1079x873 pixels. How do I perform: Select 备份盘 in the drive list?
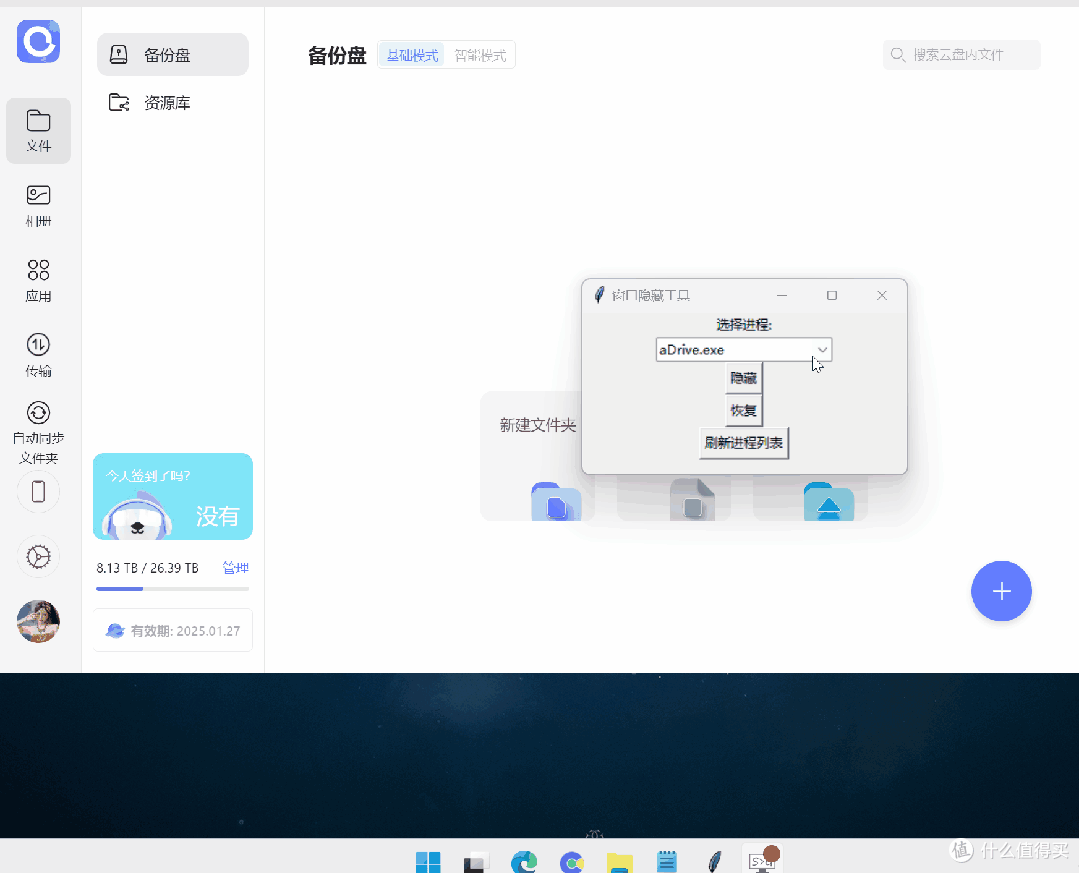pos(173,54)
